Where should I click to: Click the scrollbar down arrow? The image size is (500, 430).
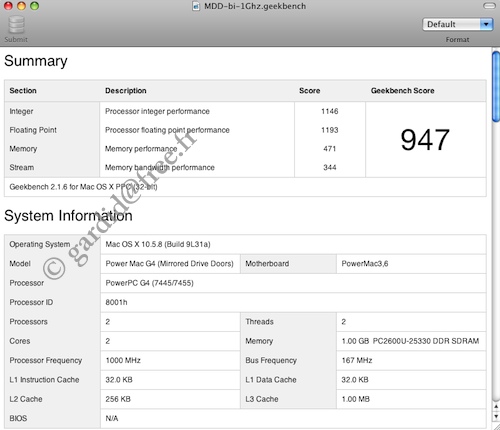pos(496,416)
